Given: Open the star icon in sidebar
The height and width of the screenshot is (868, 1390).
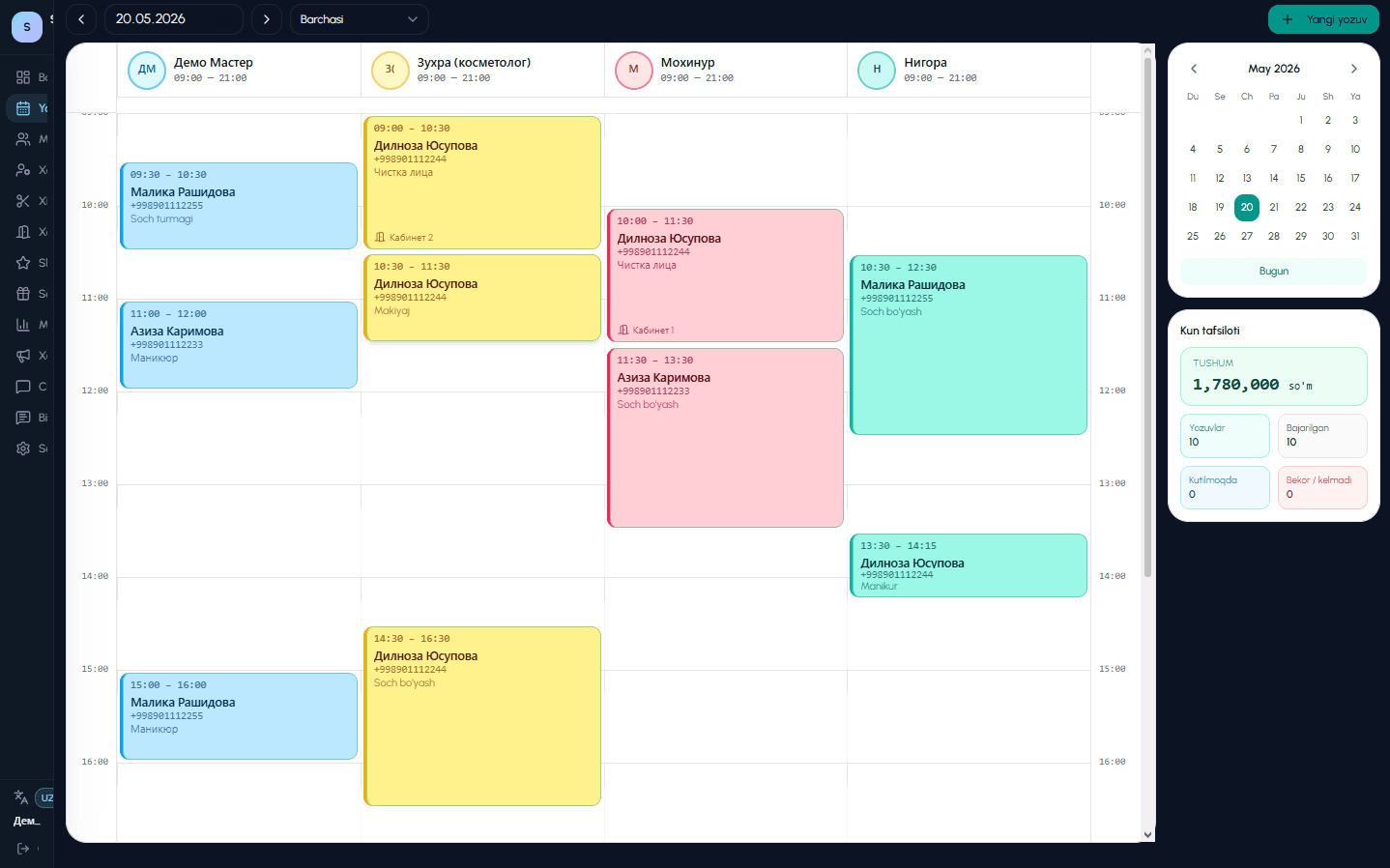Looking at the screenshot, I should (23, 263).
